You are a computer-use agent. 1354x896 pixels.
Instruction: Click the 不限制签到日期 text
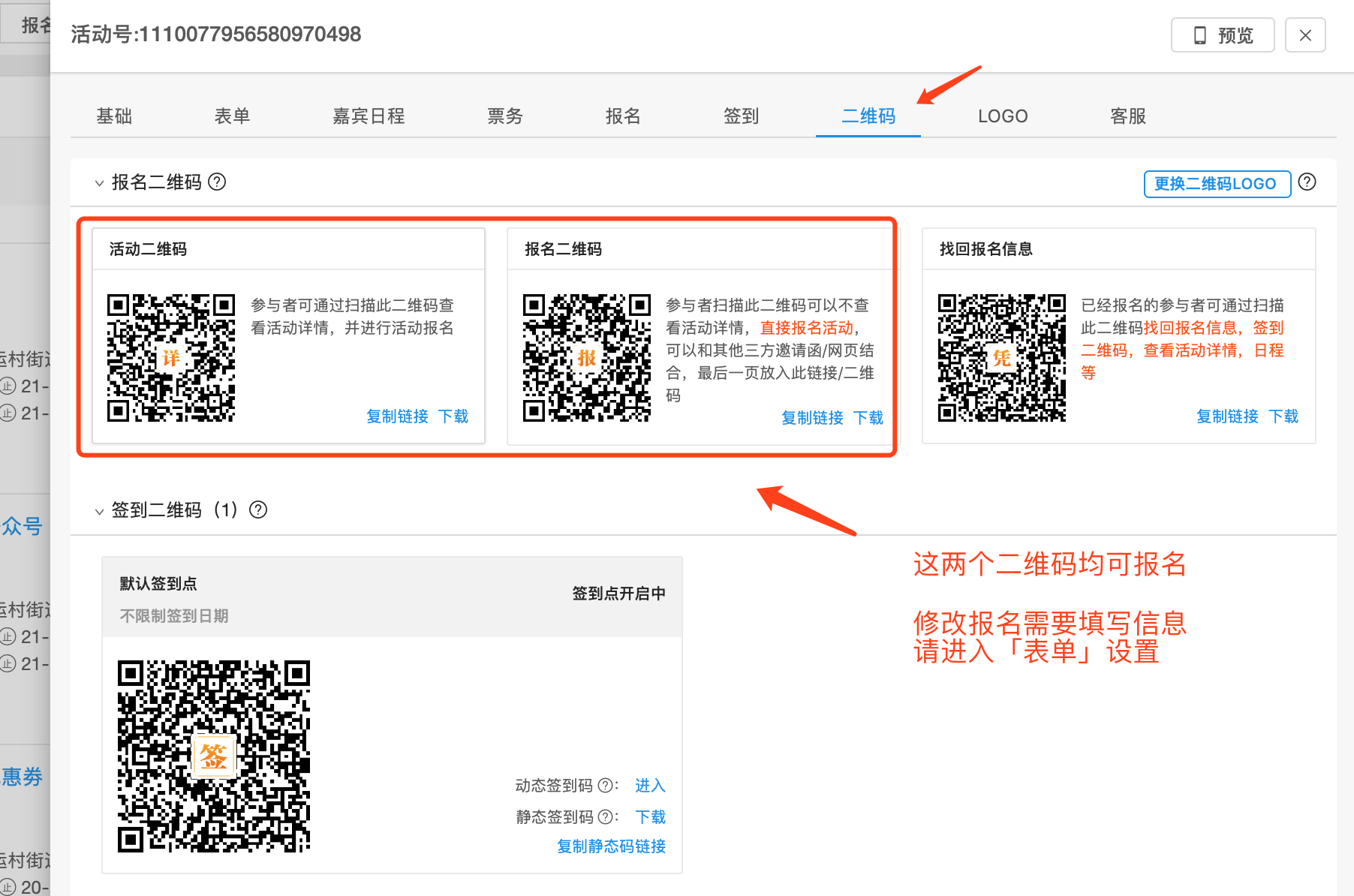click(x=174, y=616)
